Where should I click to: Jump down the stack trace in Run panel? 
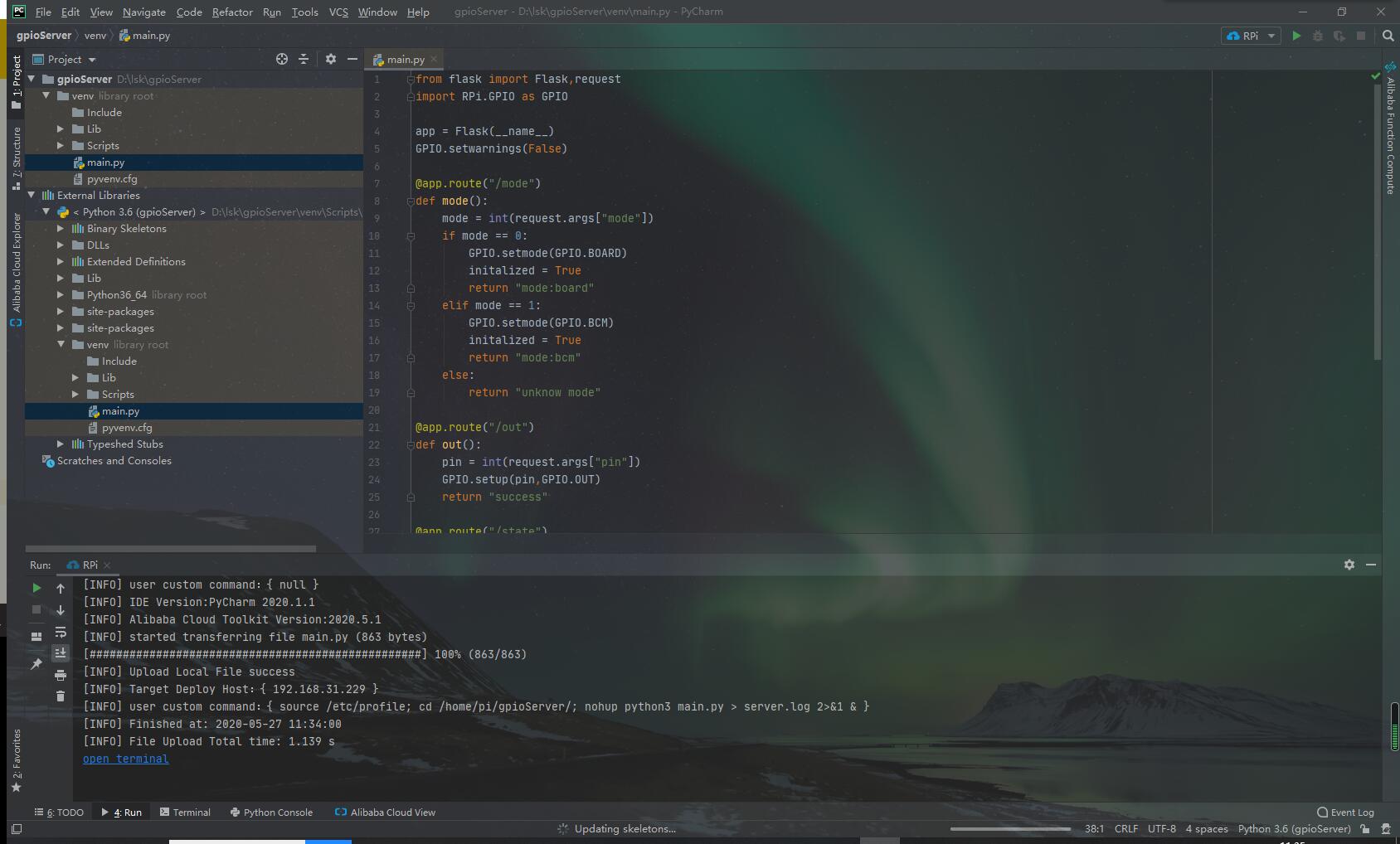click(x=61, y=609)
